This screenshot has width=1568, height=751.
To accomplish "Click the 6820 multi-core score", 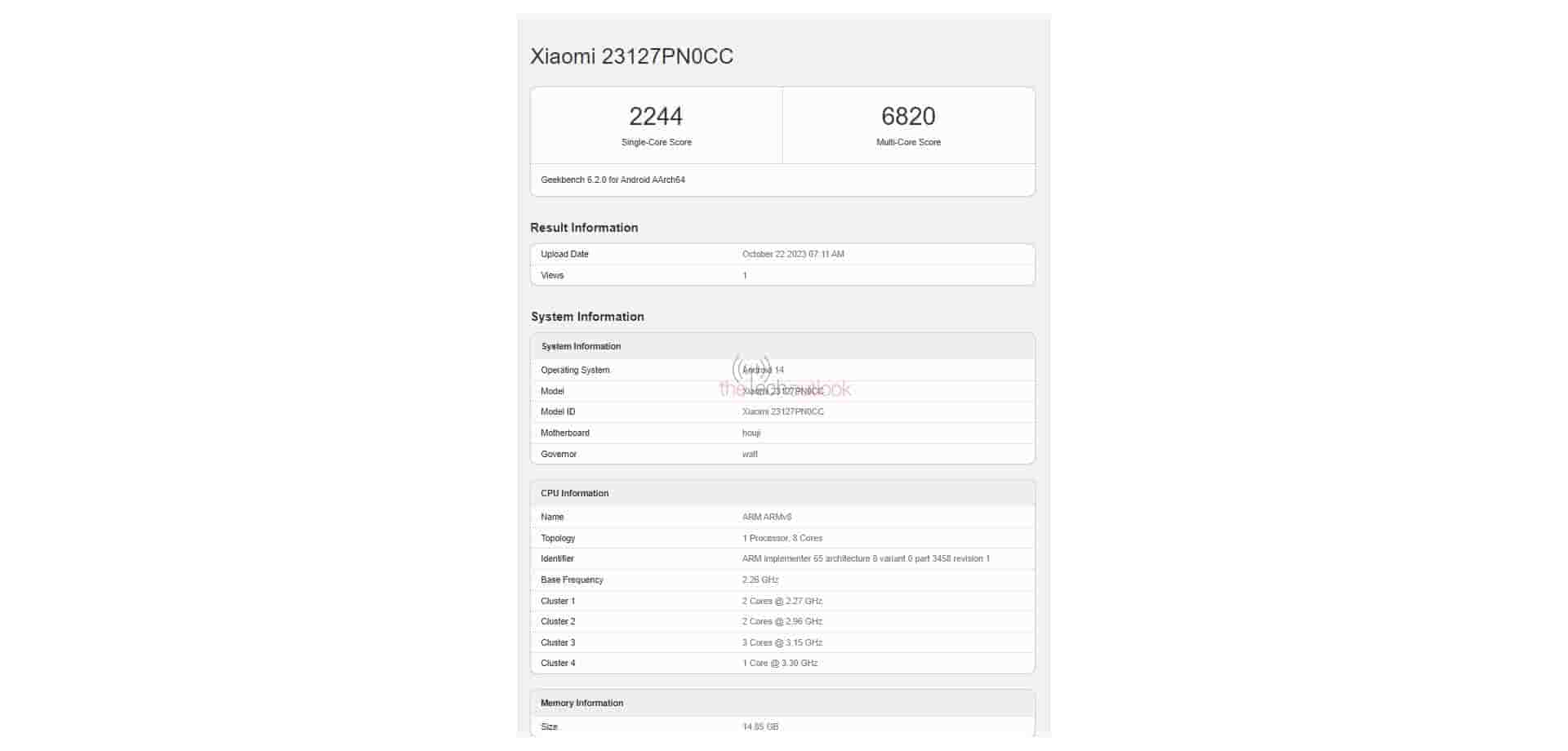I will [x=908, y=117].
